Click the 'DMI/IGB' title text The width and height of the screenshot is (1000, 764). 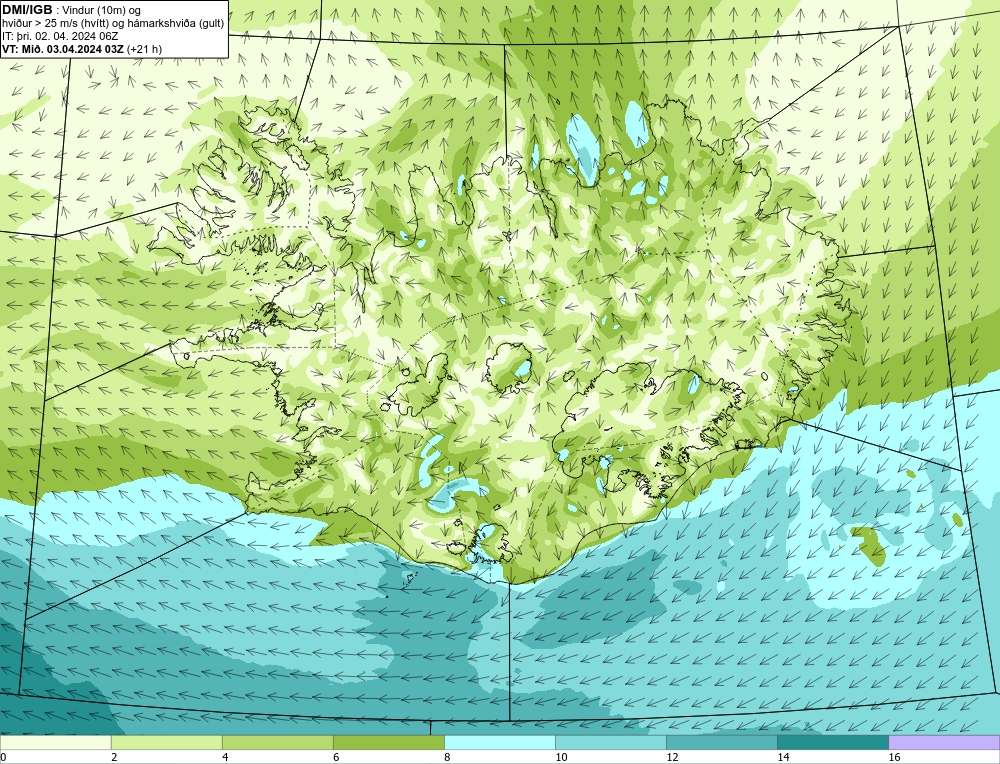(27, 10)
